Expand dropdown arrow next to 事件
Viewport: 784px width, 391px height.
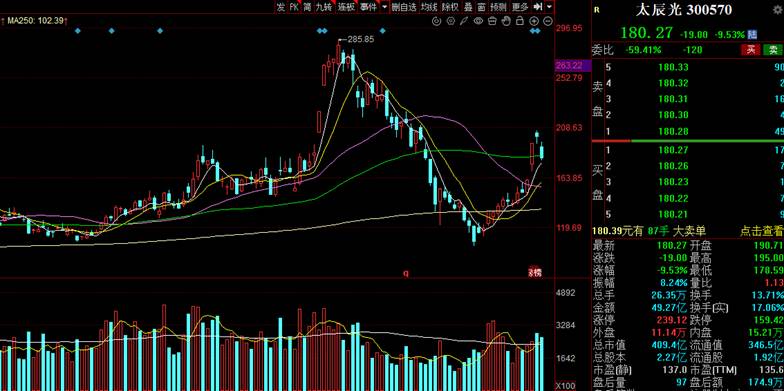point(384,7)
